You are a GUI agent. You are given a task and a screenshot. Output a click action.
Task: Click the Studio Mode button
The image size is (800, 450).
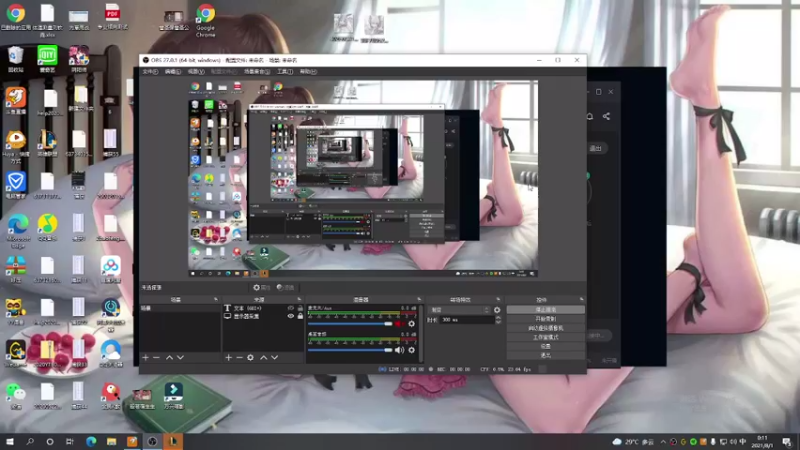545,337
